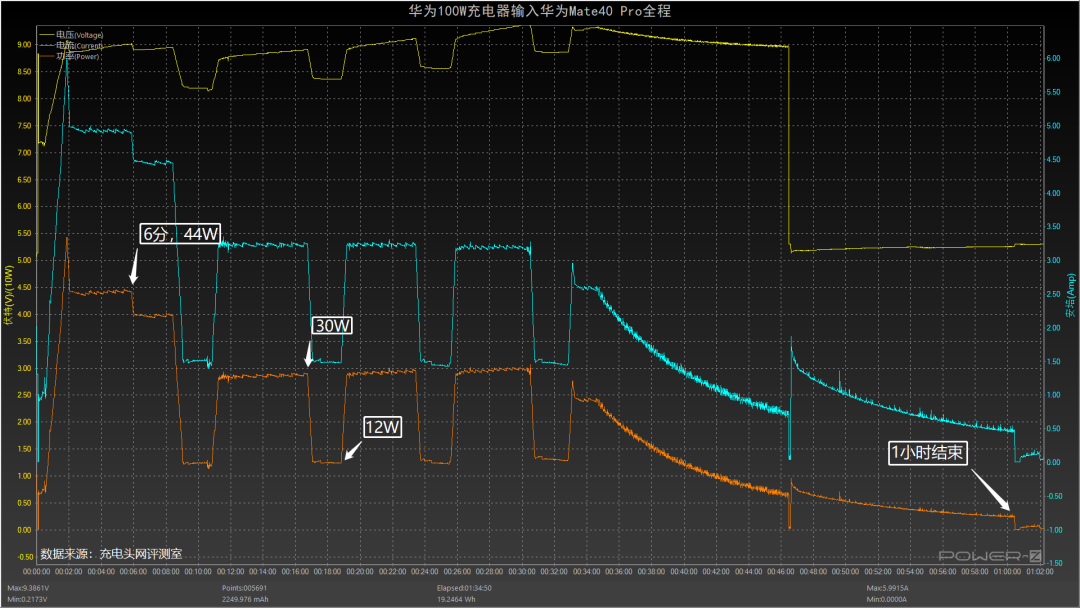Click the 00:46:00 time axis label
This screenshot has width=1080, height=608.
pyautogui.click(x=781, y=572)
